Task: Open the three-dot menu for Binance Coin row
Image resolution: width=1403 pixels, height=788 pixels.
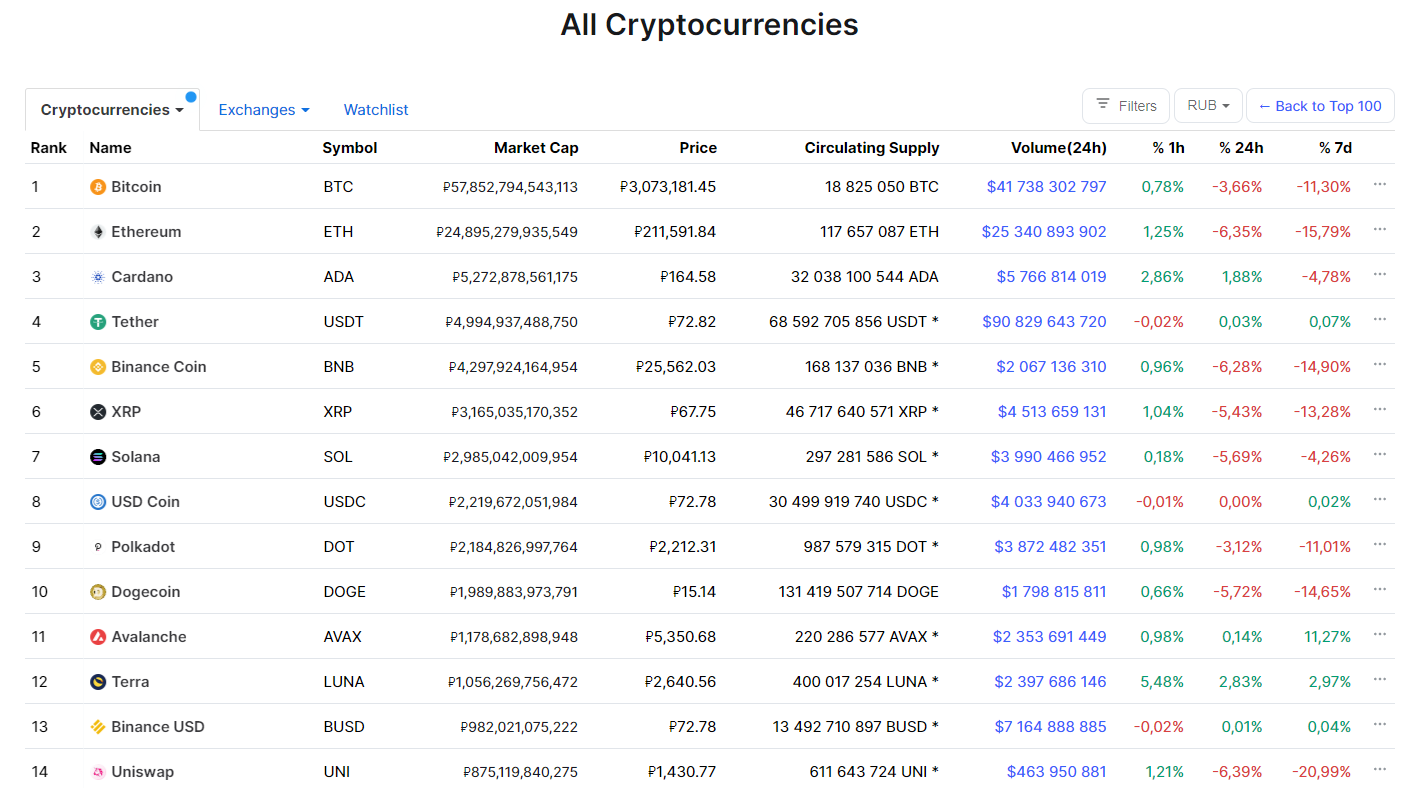Action: pos(1380,365)
